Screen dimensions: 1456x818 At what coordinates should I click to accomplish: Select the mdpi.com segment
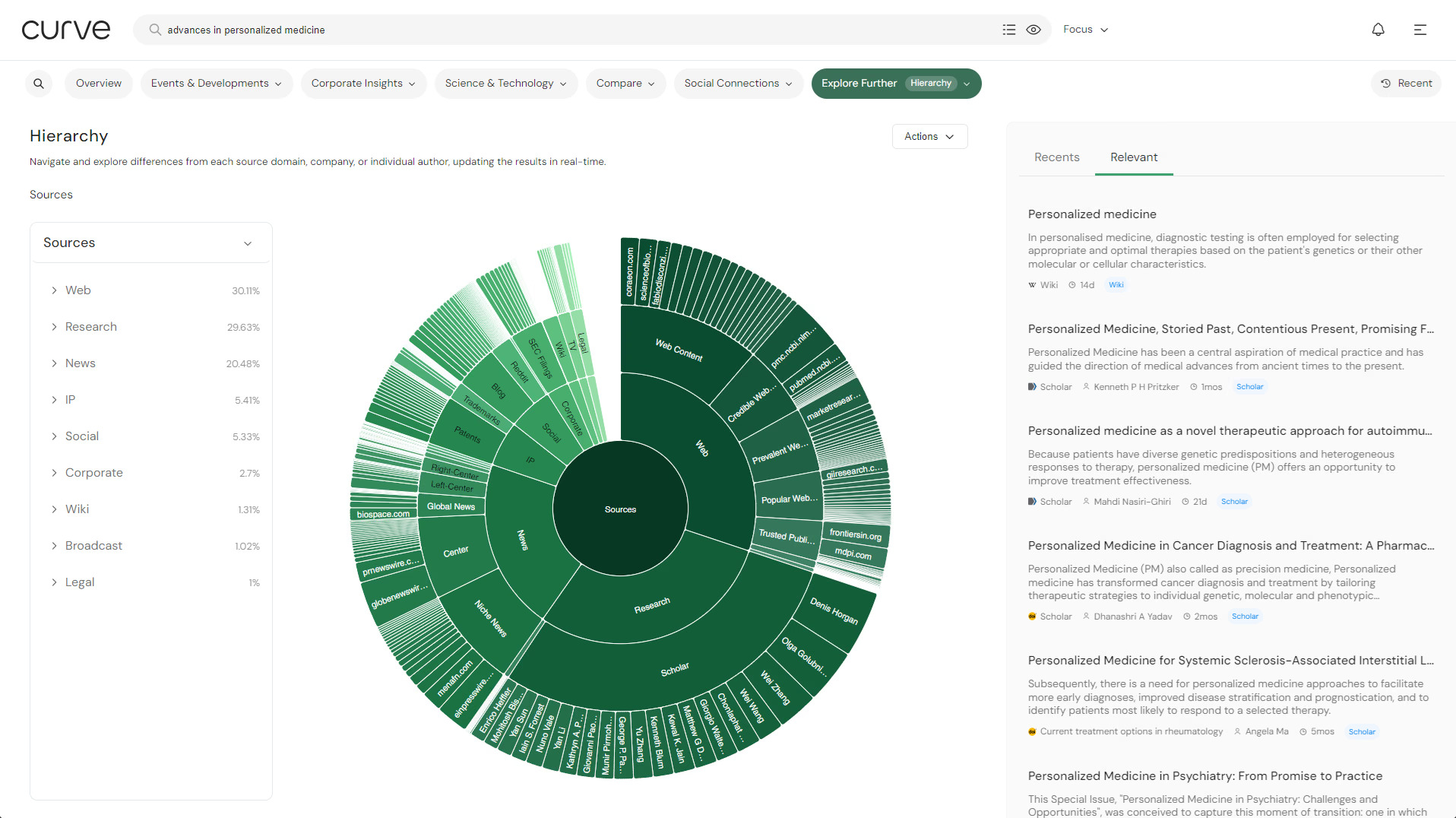pyautogui.click(x=853, y=554)
